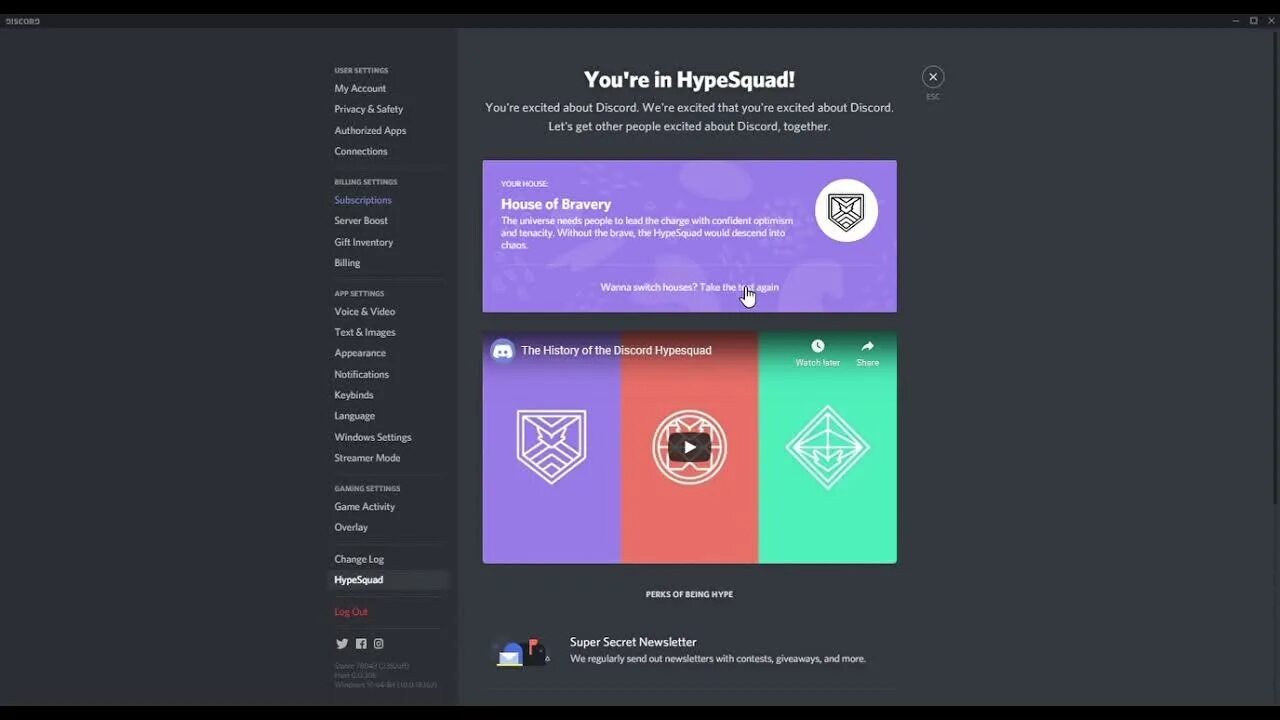Go to Game Activity
This screenshot has height=720, width=1280.
[364, 506]
